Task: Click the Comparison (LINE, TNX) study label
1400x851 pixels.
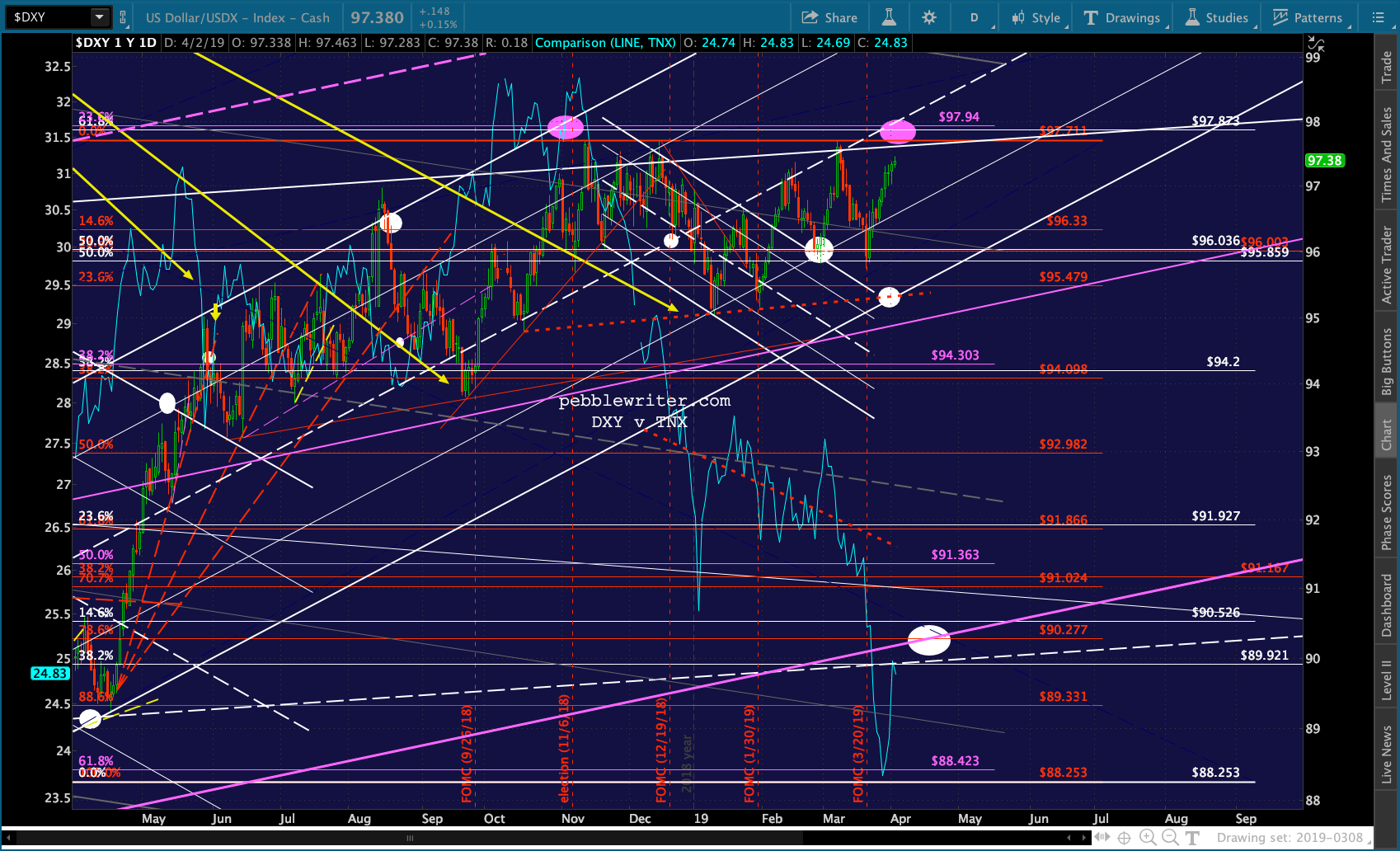Action: click(x=605, y=43)
